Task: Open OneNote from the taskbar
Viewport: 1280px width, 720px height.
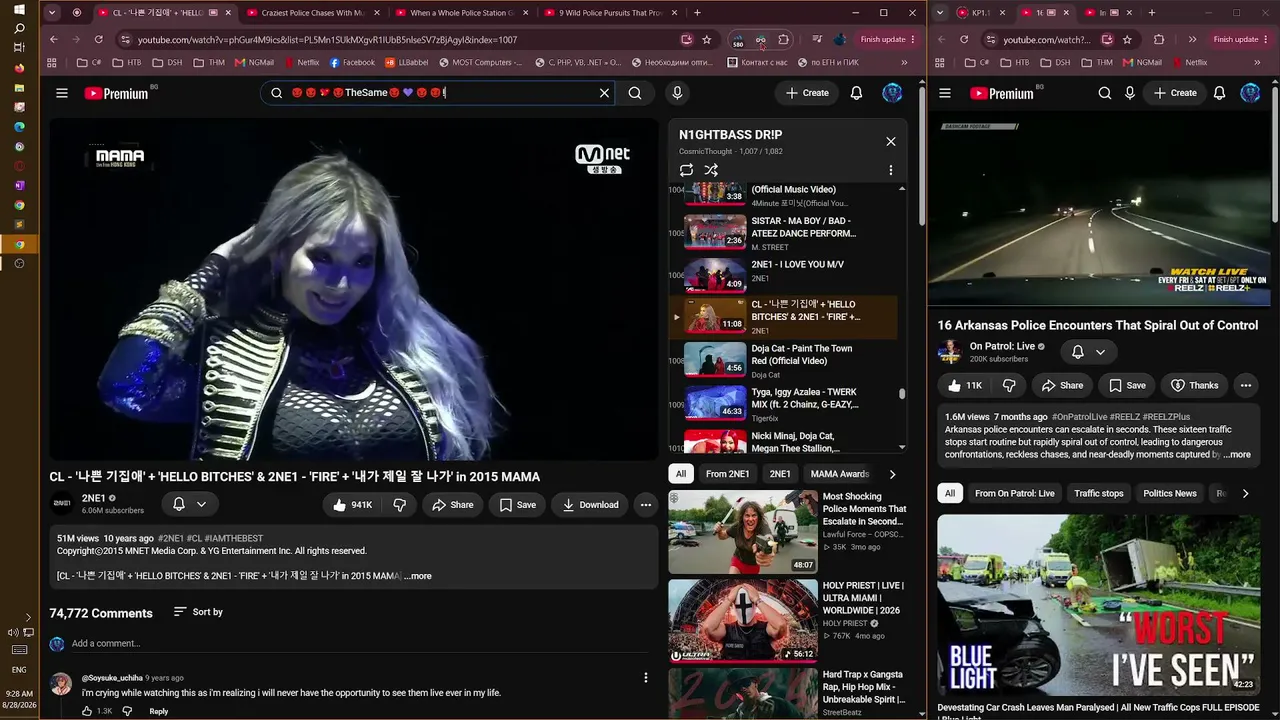Action: 19,185
